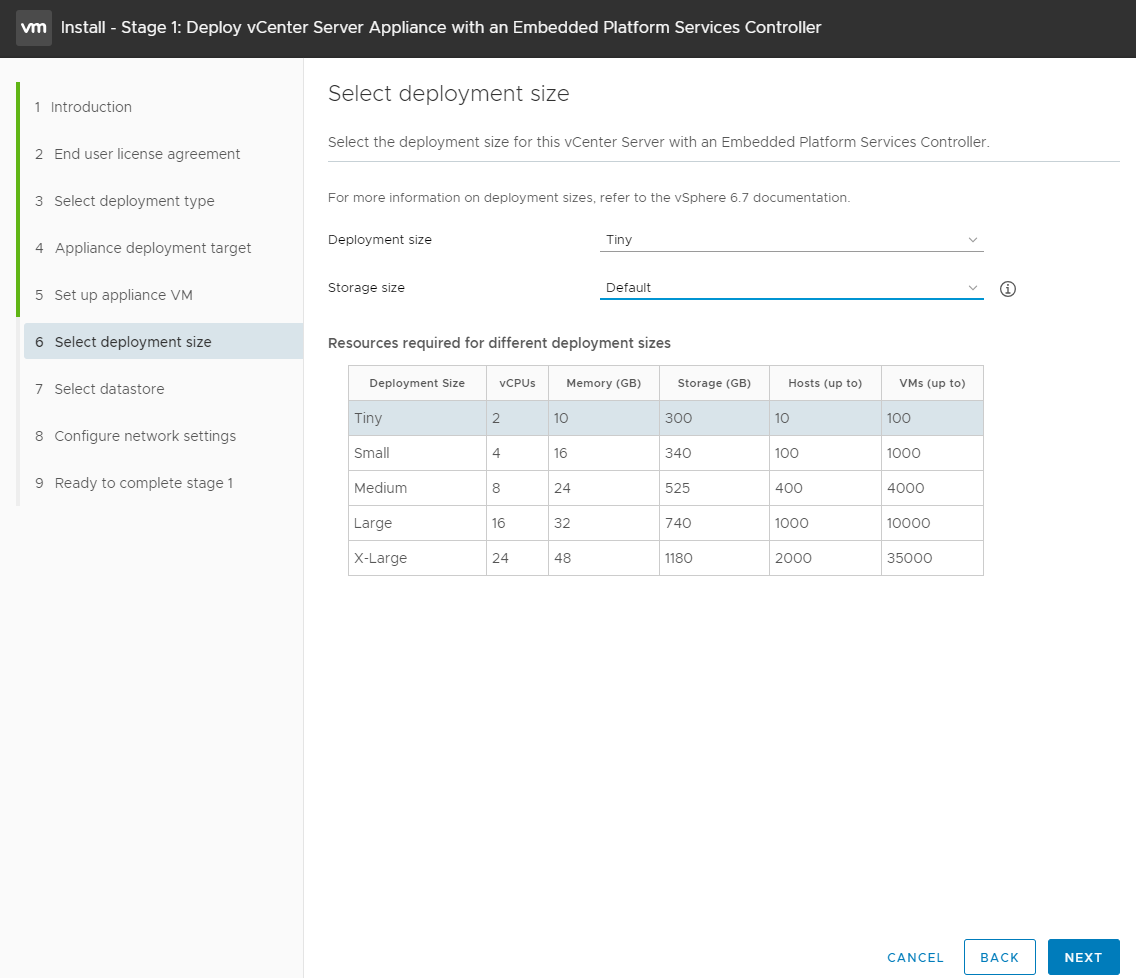Open the Deployment size dropdown

coord(791,240)
